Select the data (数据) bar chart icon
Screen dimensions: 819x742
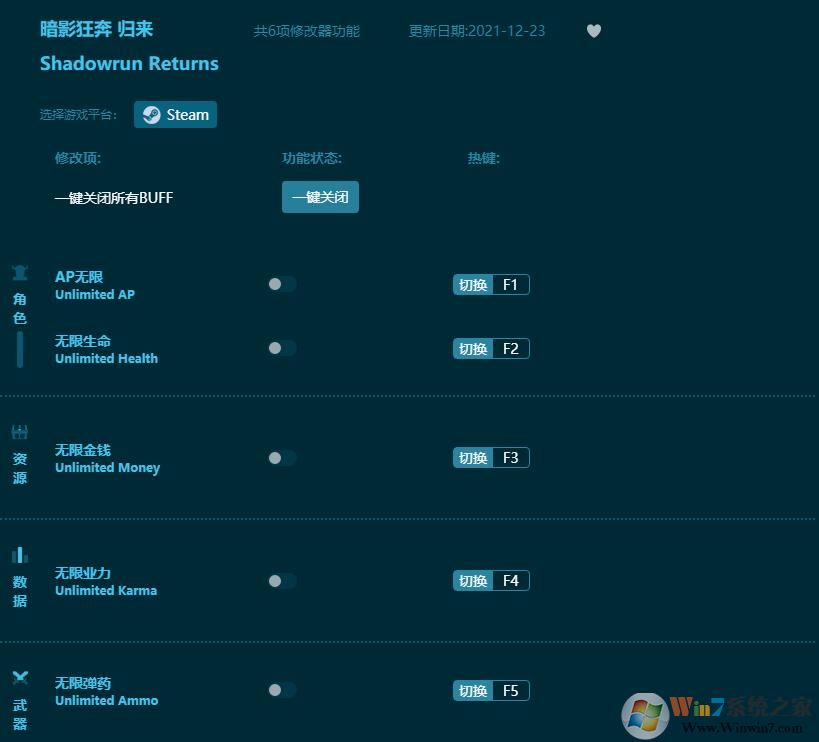point(19,555)
